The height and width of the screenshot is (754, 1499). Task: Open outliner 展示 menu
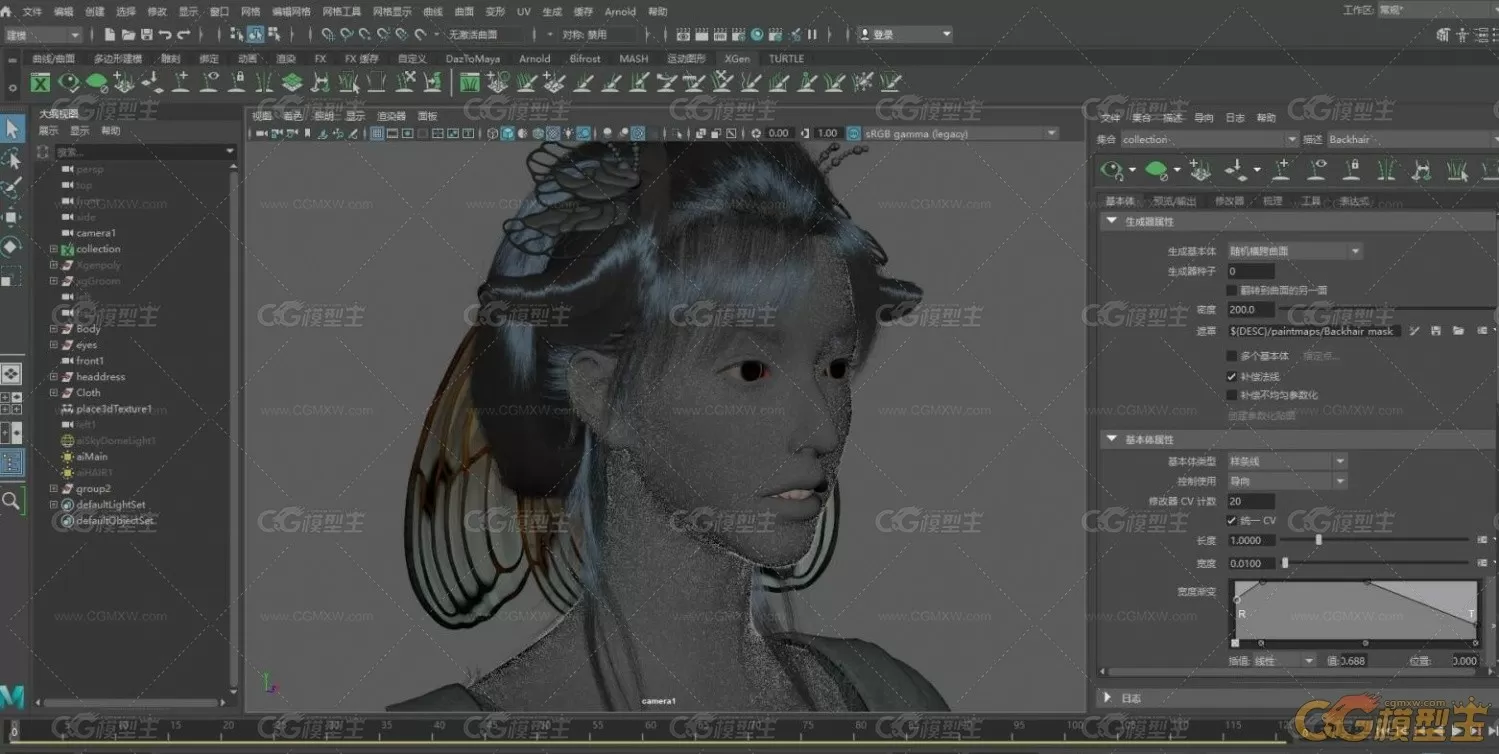48,131
